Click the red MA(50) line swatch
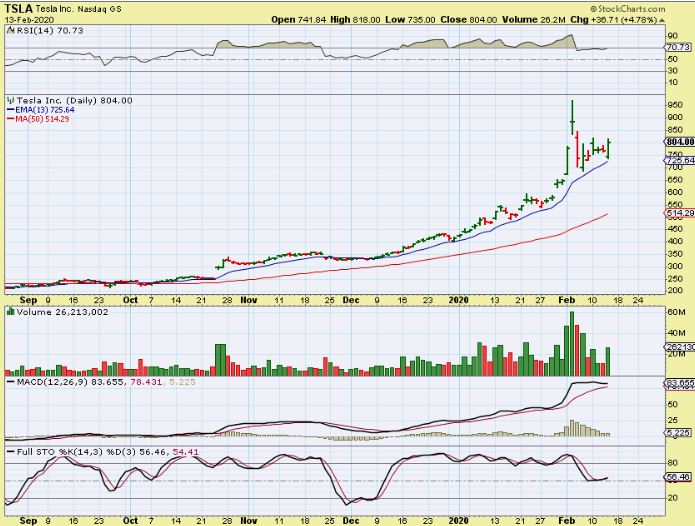Screen dimensions: 695x526 (x=11, y=119)
